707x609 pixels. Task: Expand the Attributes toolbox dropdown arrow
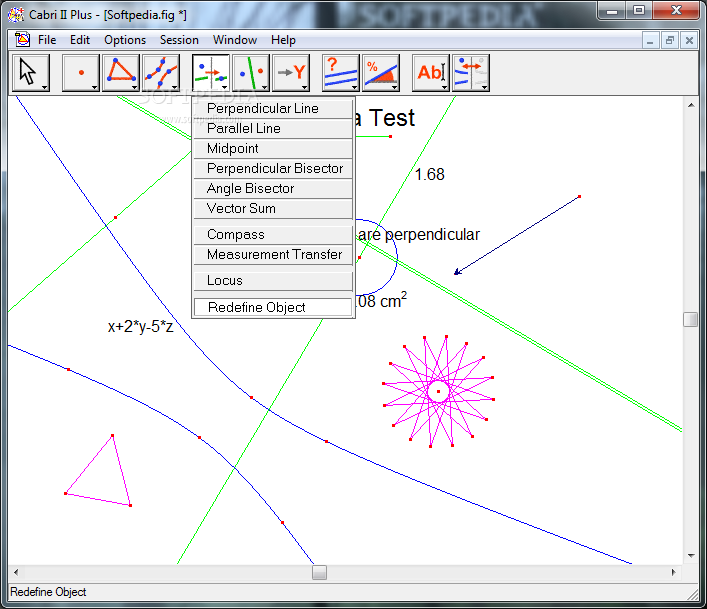(x=484, y=87)
